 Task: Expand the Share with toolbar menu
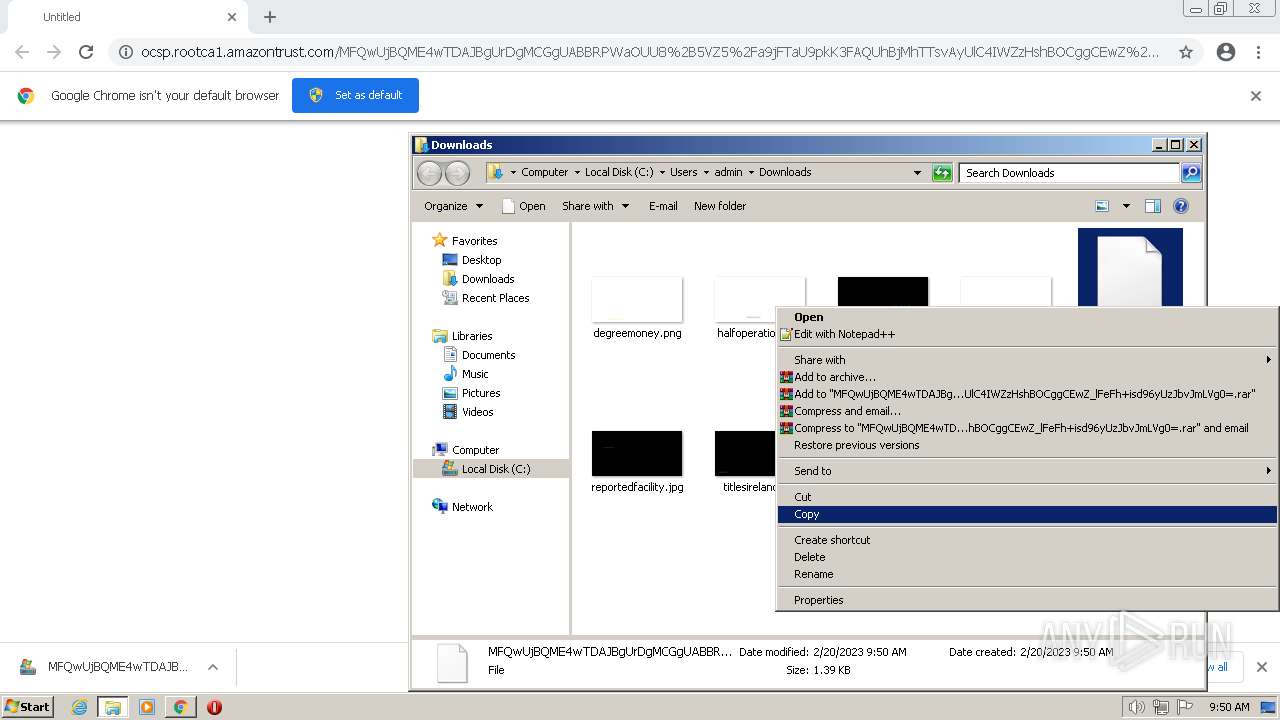tap(596, 206)
